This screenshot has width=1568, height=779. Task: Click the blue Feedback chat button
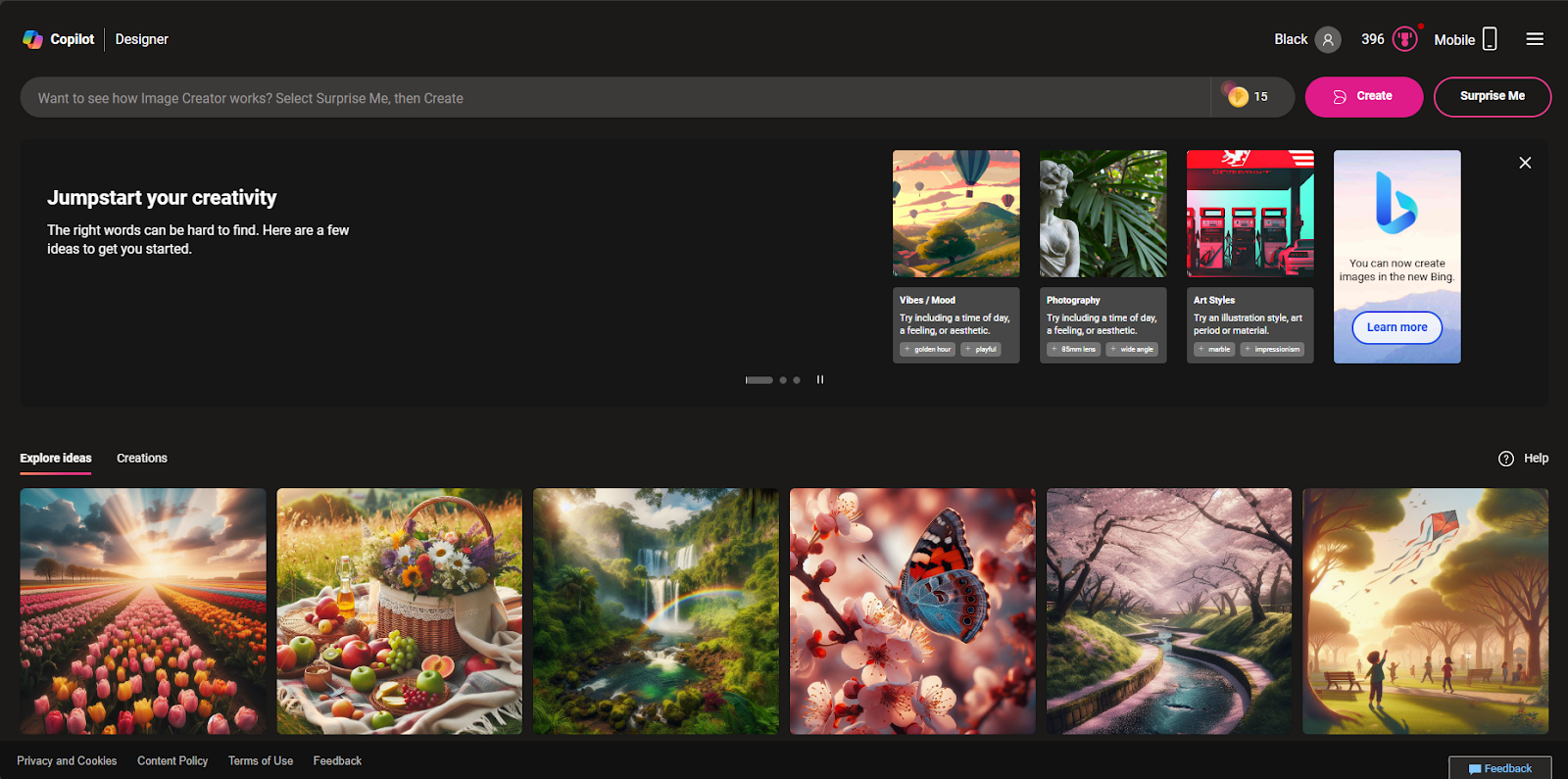(1500, 768)
